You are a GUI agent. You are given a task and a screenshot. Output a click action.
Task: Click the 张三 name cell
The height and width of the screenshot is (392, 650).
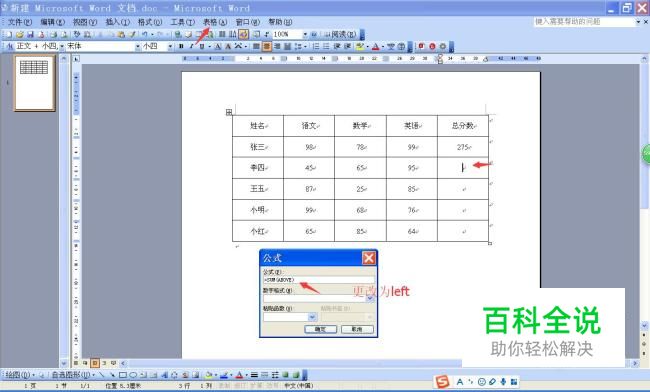pyautogui.click(x=258, y=147)
